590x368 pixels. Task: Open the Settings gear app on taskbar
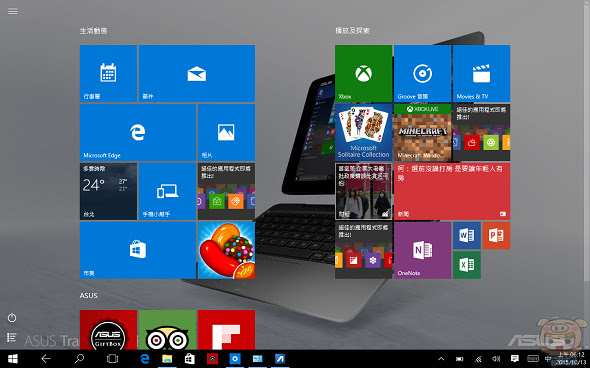coord(235,359)
